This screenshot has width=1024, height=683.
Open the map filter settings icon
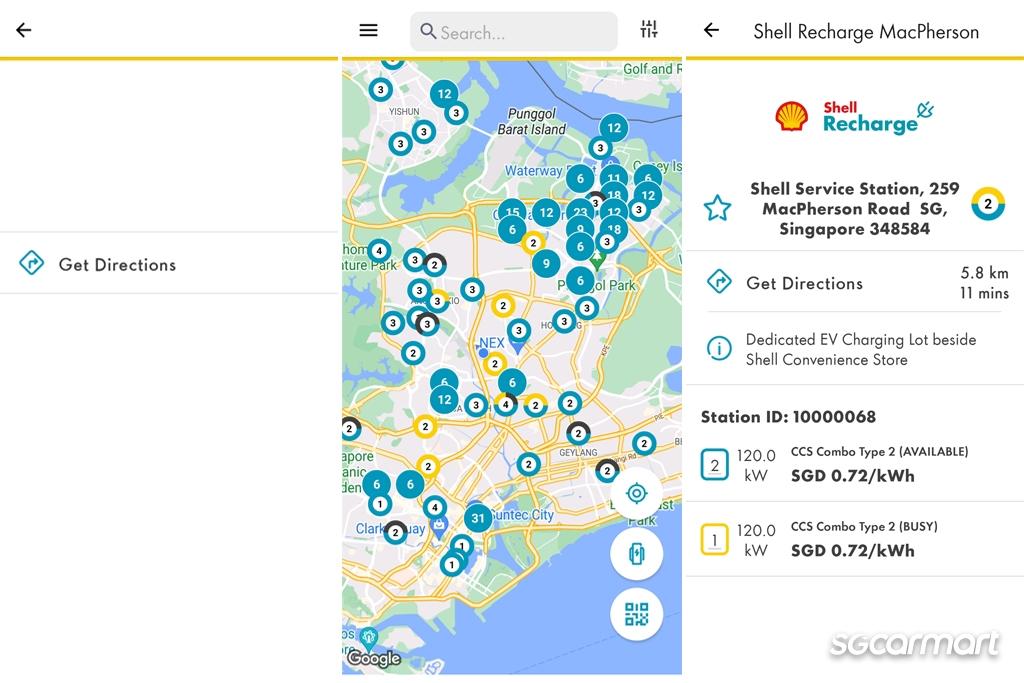tap(649, 30)
